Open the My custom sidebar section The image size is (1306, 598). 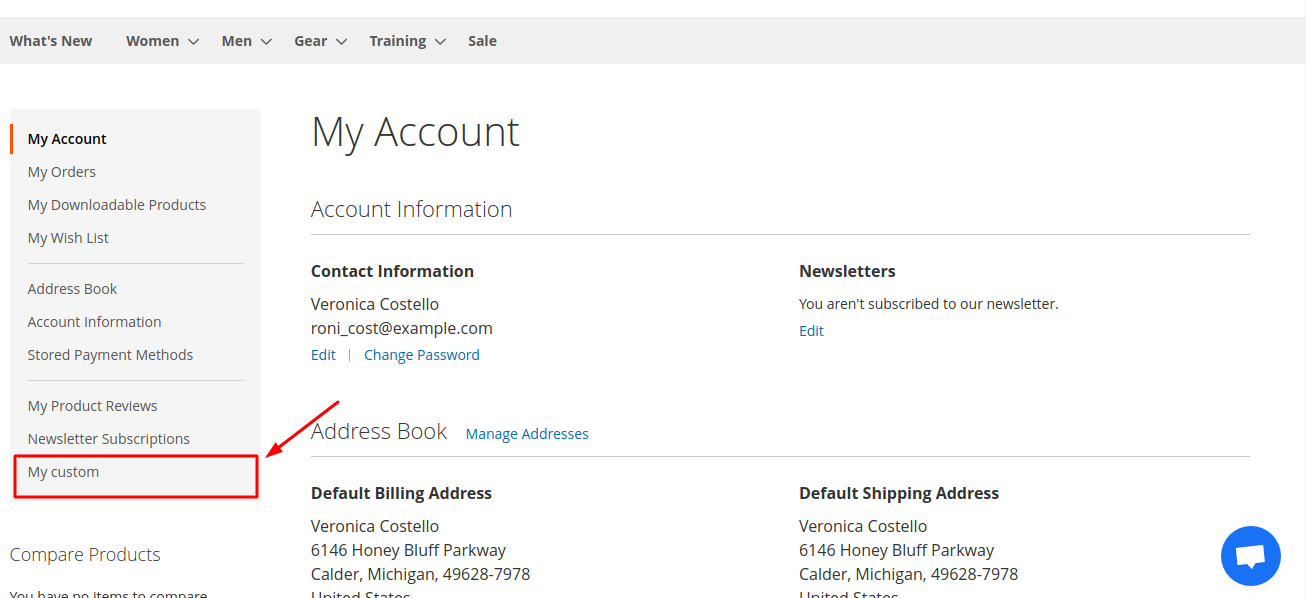(63, 471)
